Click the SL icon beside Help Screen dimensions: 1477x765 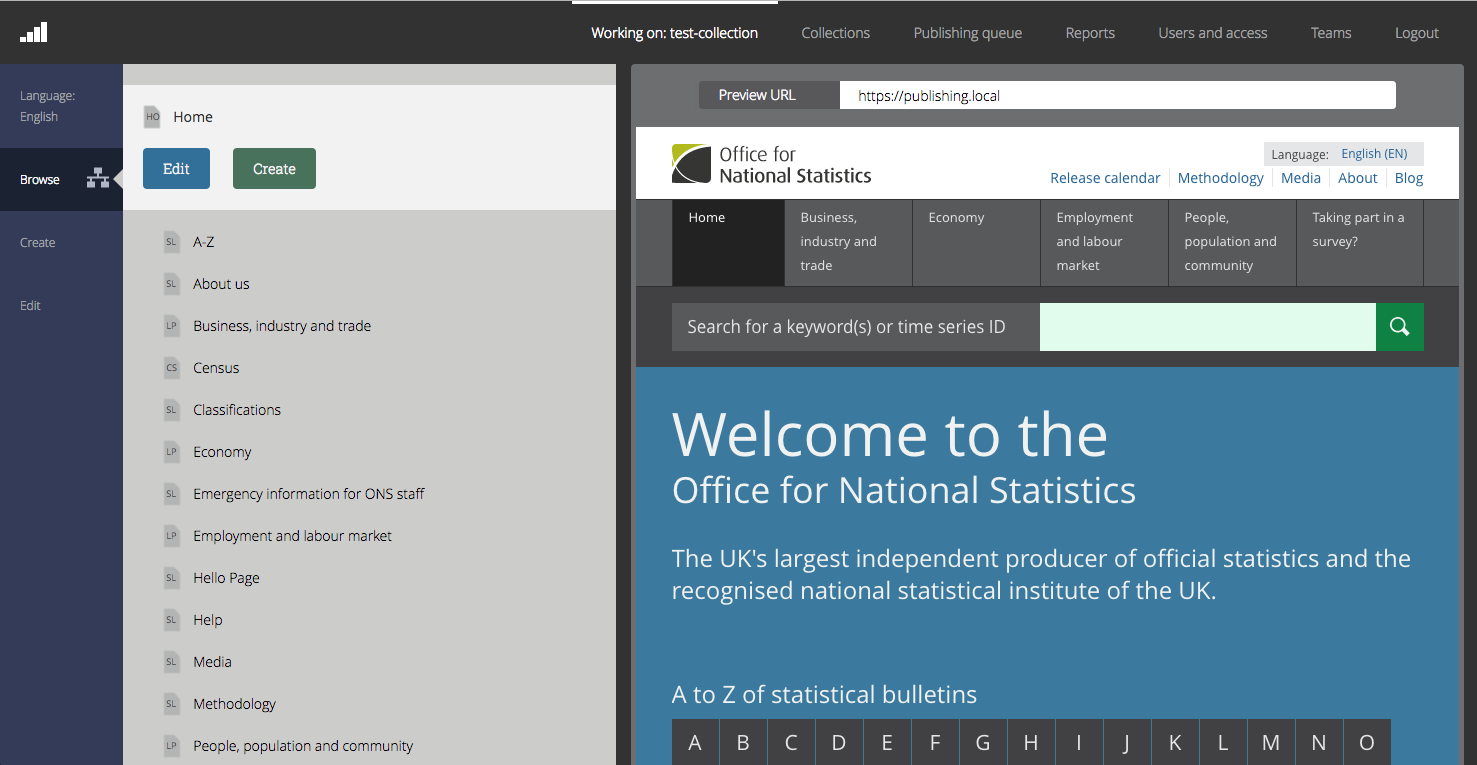[172, 620]
